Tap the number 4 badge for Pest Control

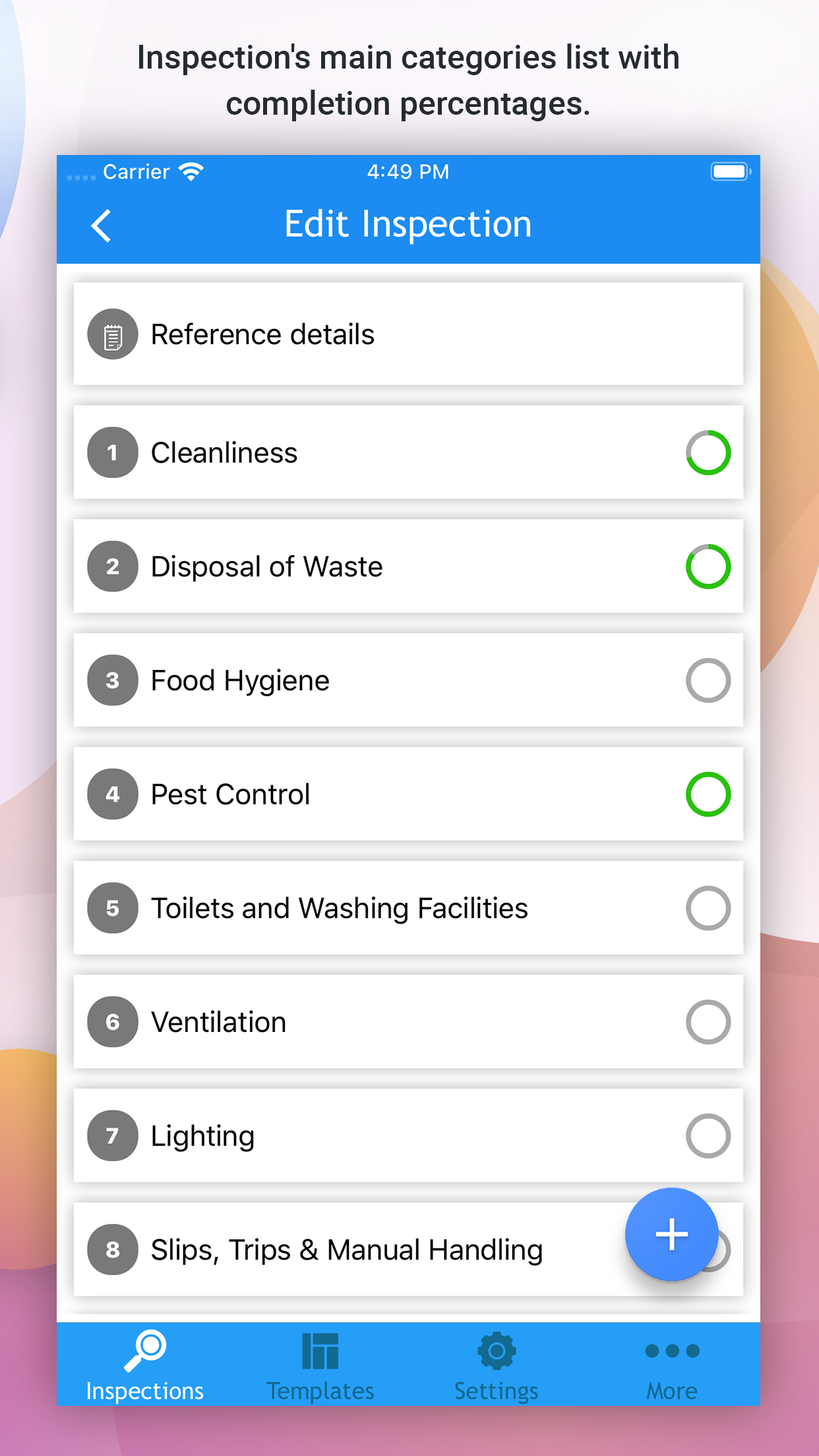pos(113,794)
